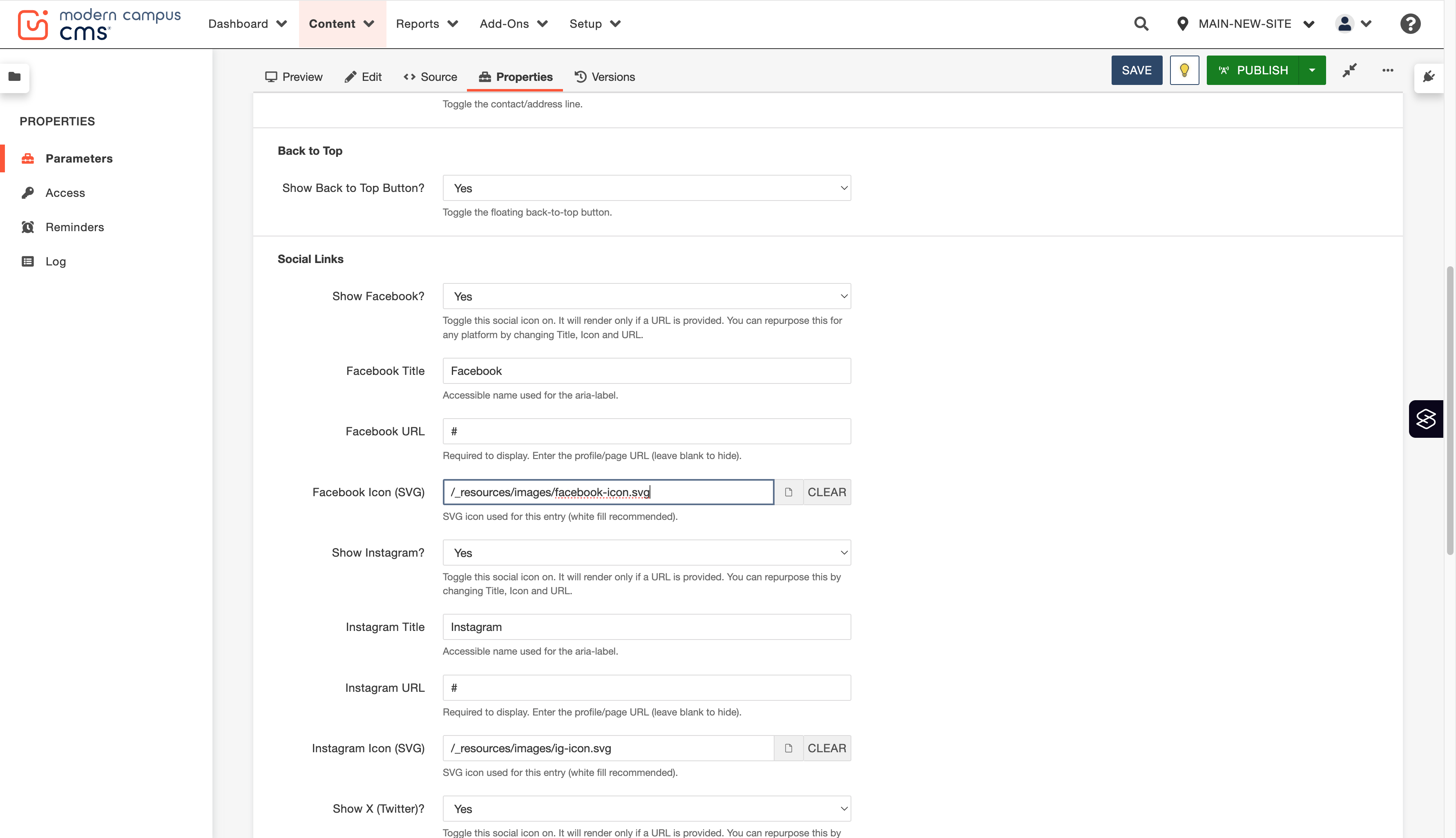Focus the Instagram Icon SVG path field
The image size is (1456, 838).
coord(608,748)
